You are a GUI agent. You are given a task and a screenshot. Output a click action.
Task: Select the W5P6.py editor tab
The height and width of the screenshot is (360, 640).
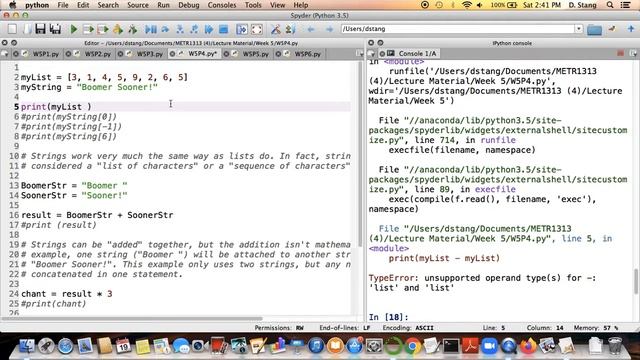[307, 54]
